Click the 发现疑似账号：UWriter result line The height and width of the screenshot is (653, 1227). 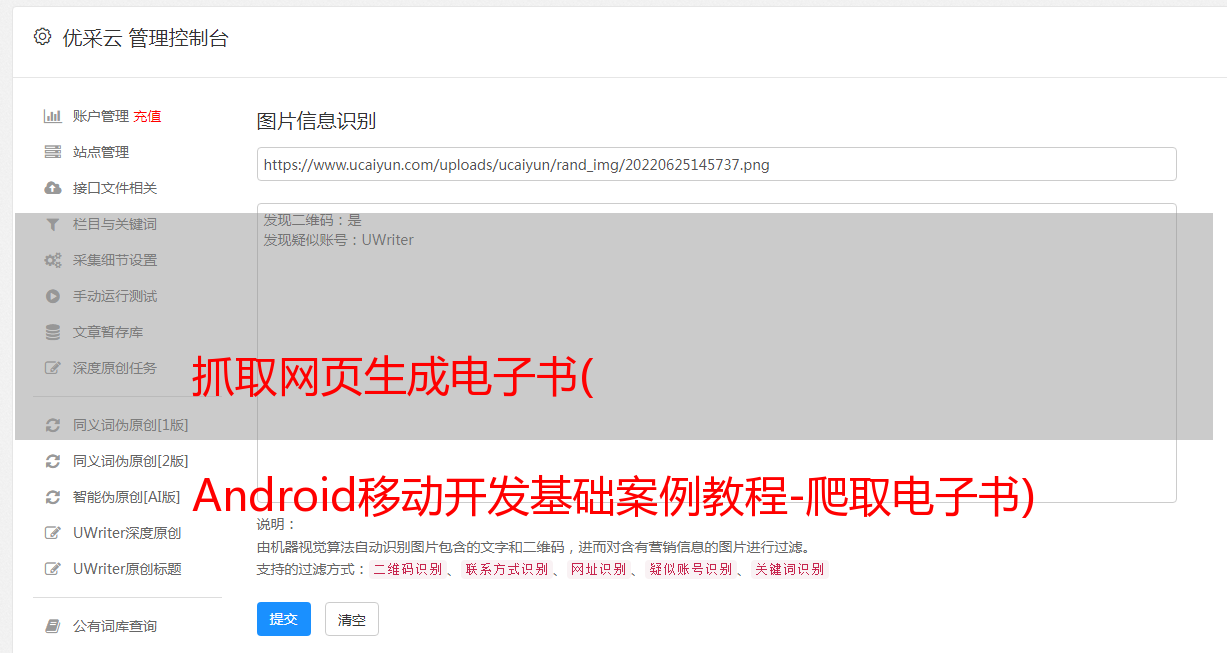tap(338, 240)
